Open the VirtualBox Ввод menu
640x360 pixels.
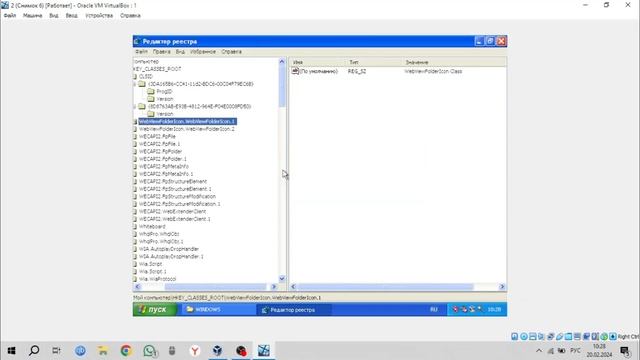point(71,16)
